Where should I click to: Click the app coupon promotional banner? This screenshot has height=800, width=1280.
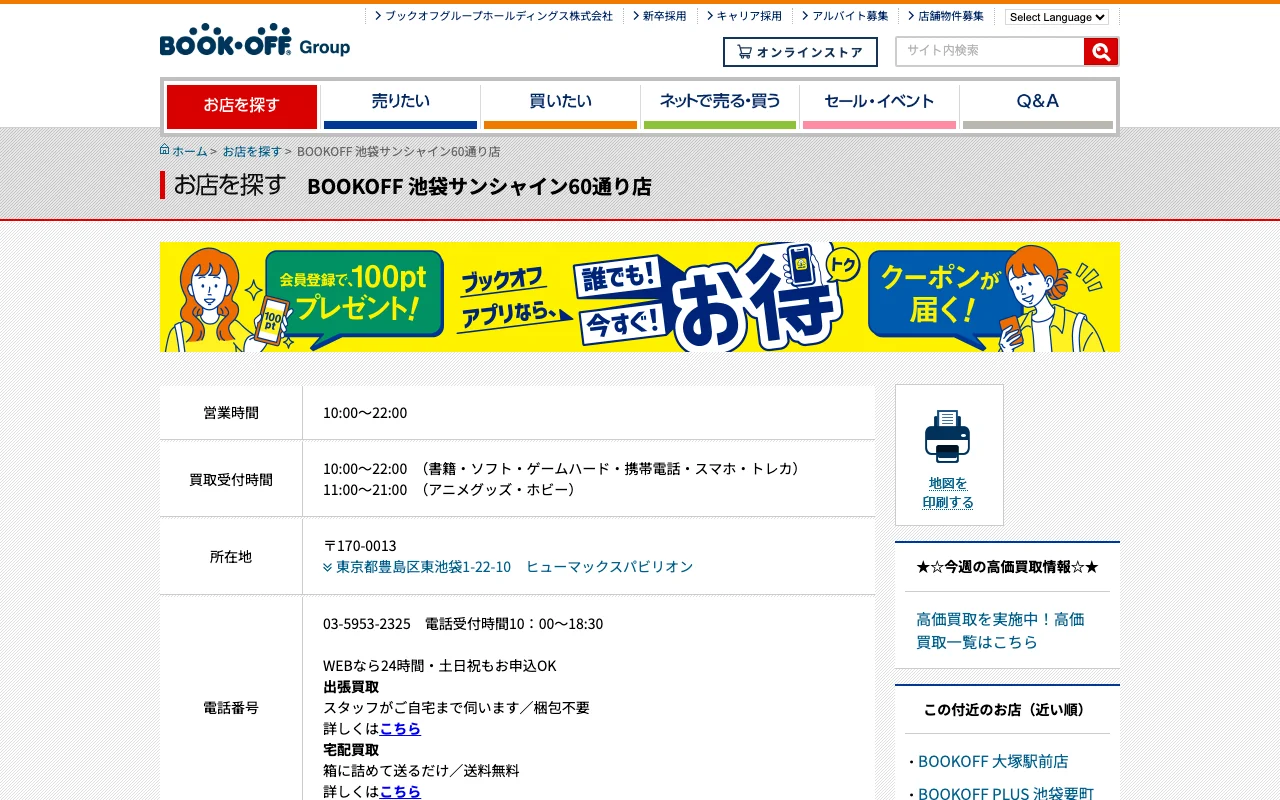[640, 297]
